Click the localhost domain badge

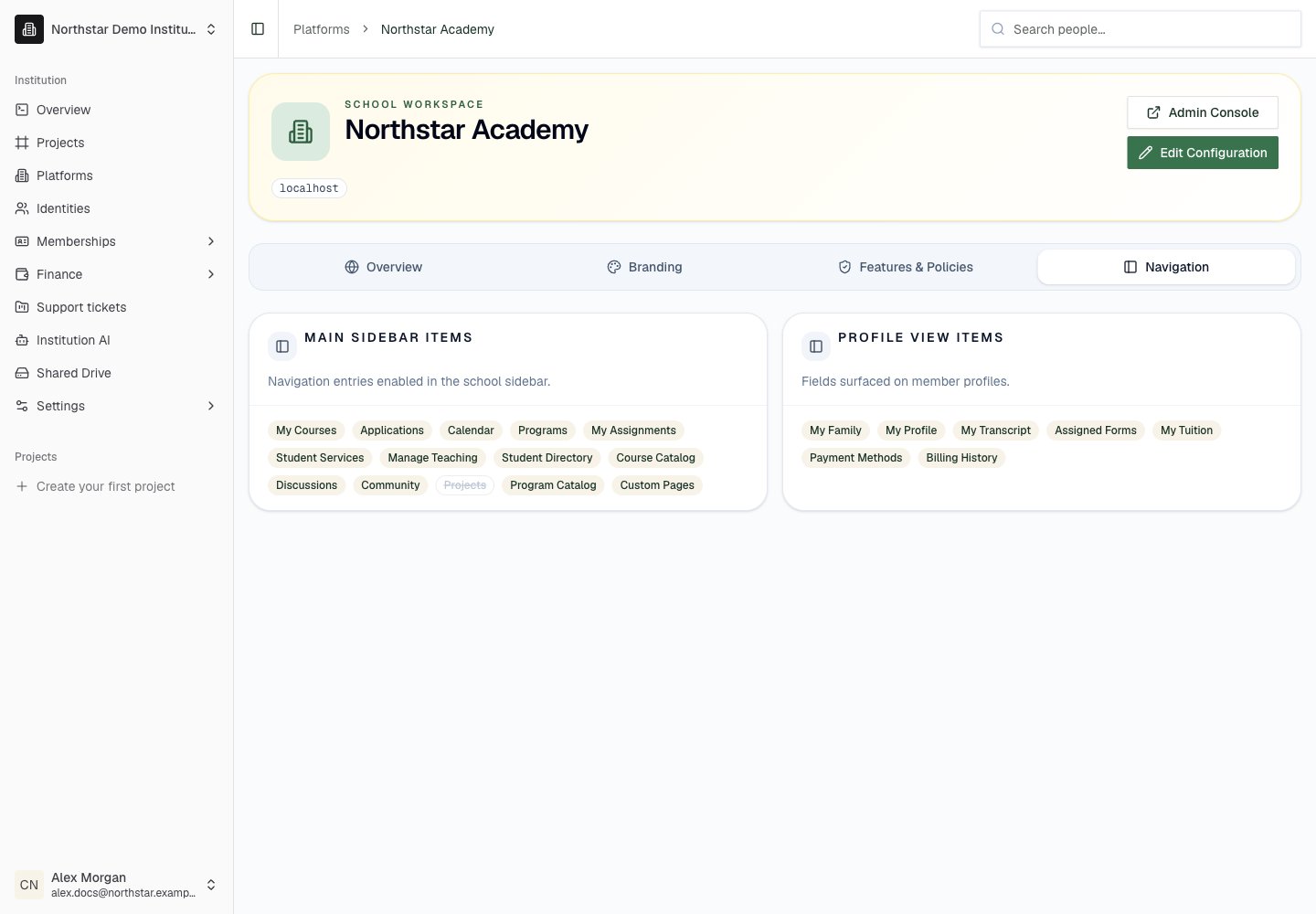coord(309,188)
